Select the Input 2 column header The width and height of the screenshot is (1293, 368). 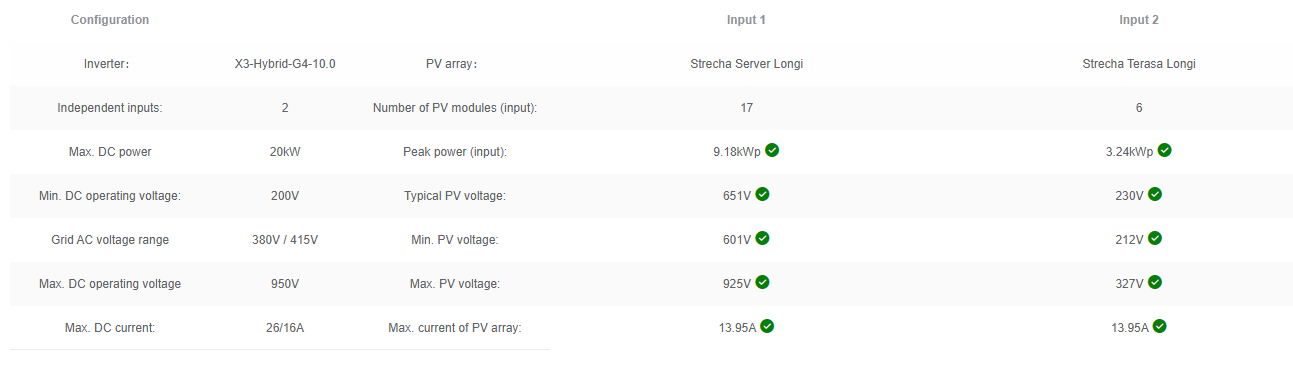1139,20
